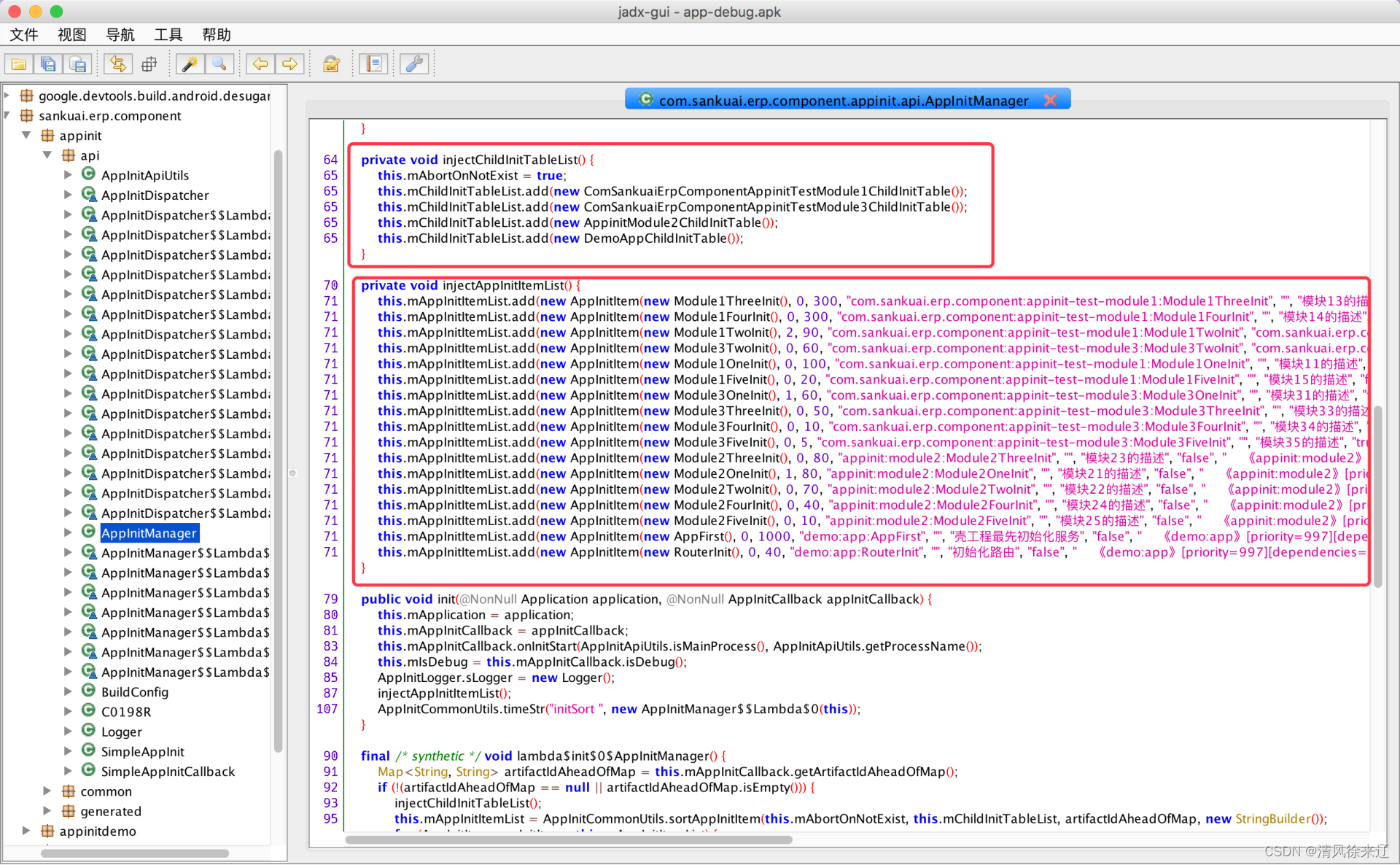Click the injectChildInitTableList method name

[x=510, y=160]
